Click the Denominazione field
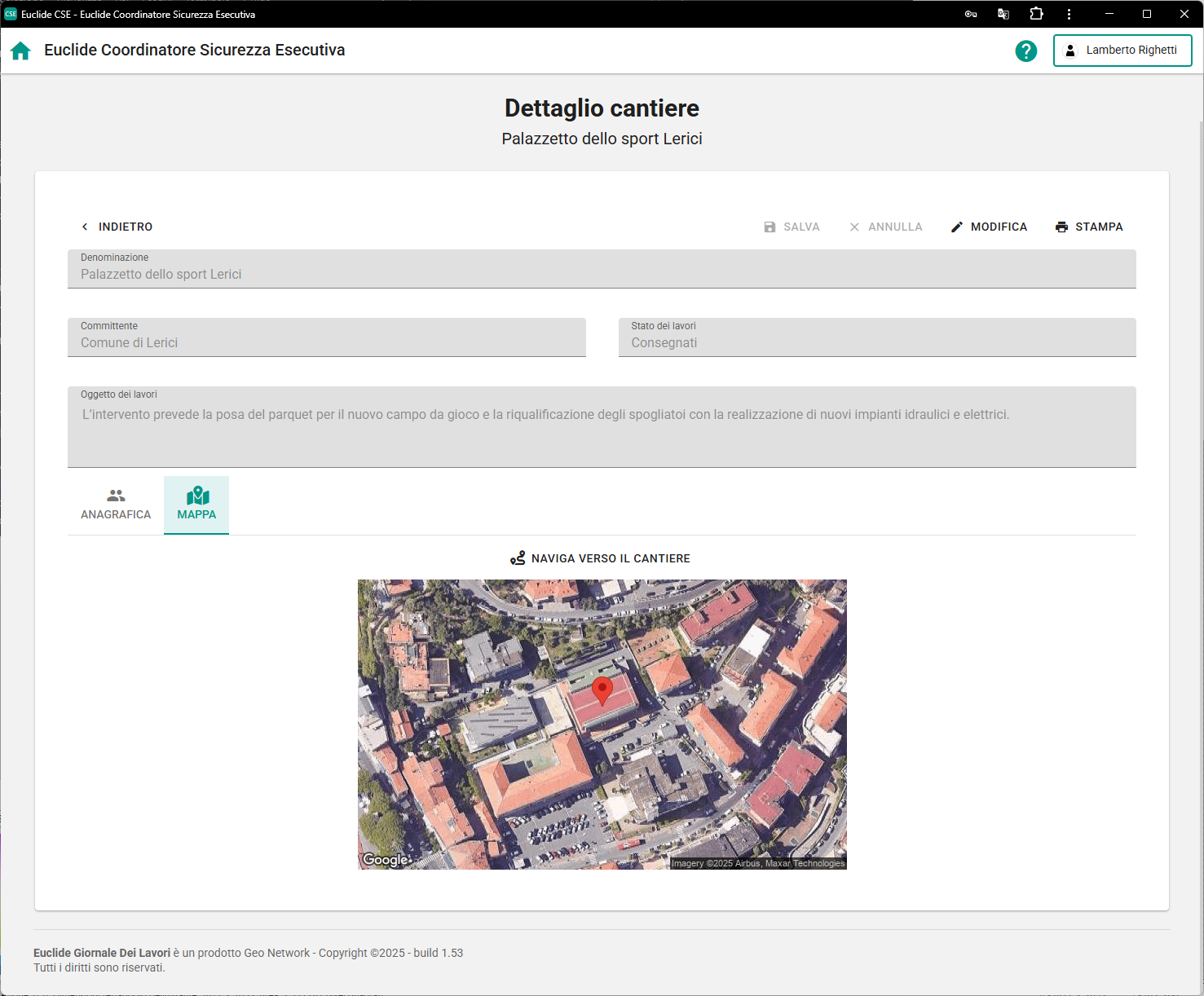 click(601, 269)
